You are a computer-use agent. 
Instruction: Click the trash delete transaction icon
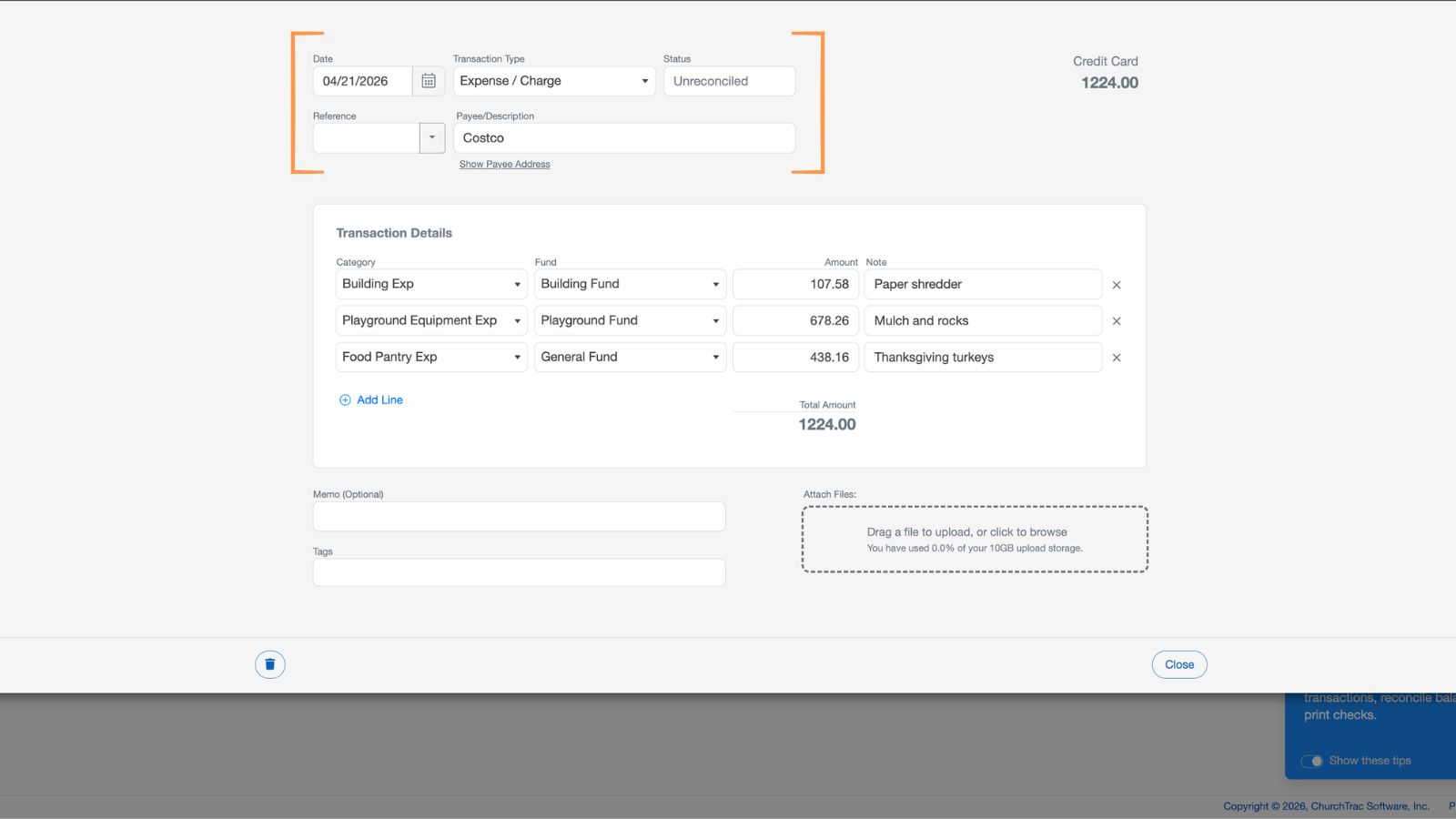270,664
